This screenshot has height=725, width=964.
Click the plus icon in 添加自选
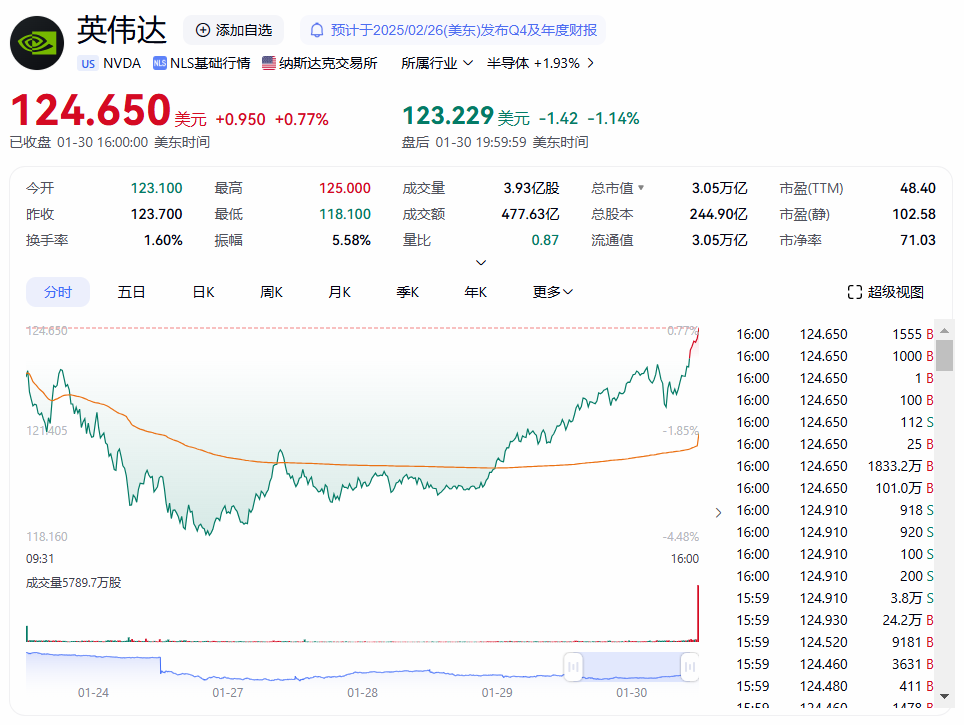tap(202, 30)
